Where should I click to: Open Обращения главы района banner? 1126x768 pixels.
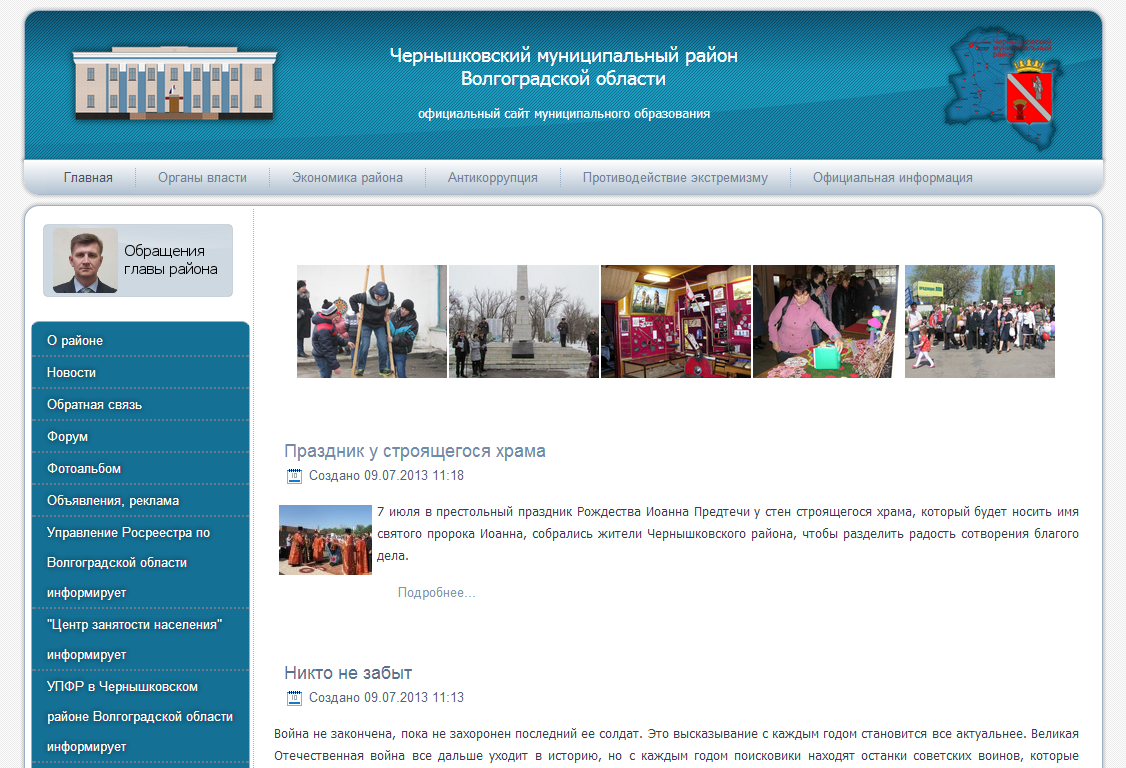pyautogui.click(x=138, y=260)
